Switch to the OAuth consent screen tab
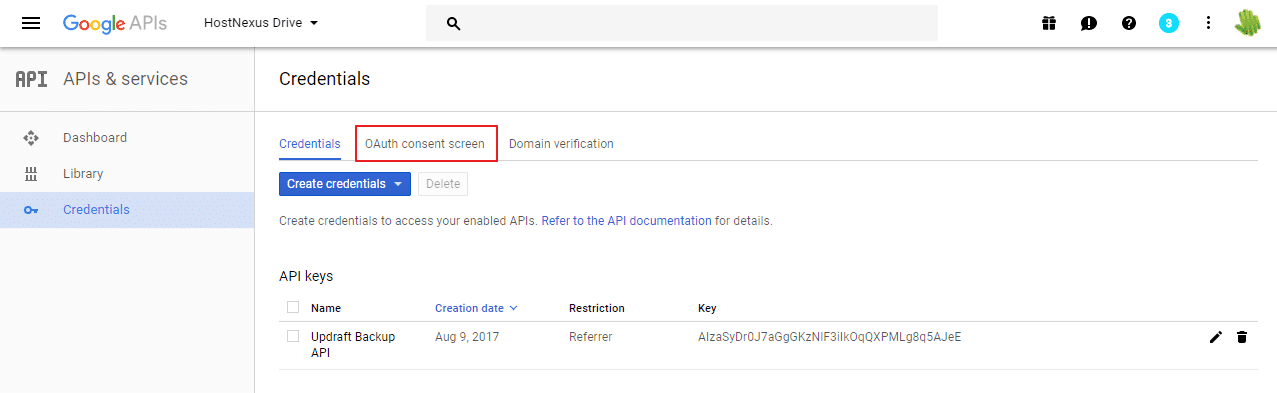The height and width of the screenshot is (393, 1277). (425, 144)
